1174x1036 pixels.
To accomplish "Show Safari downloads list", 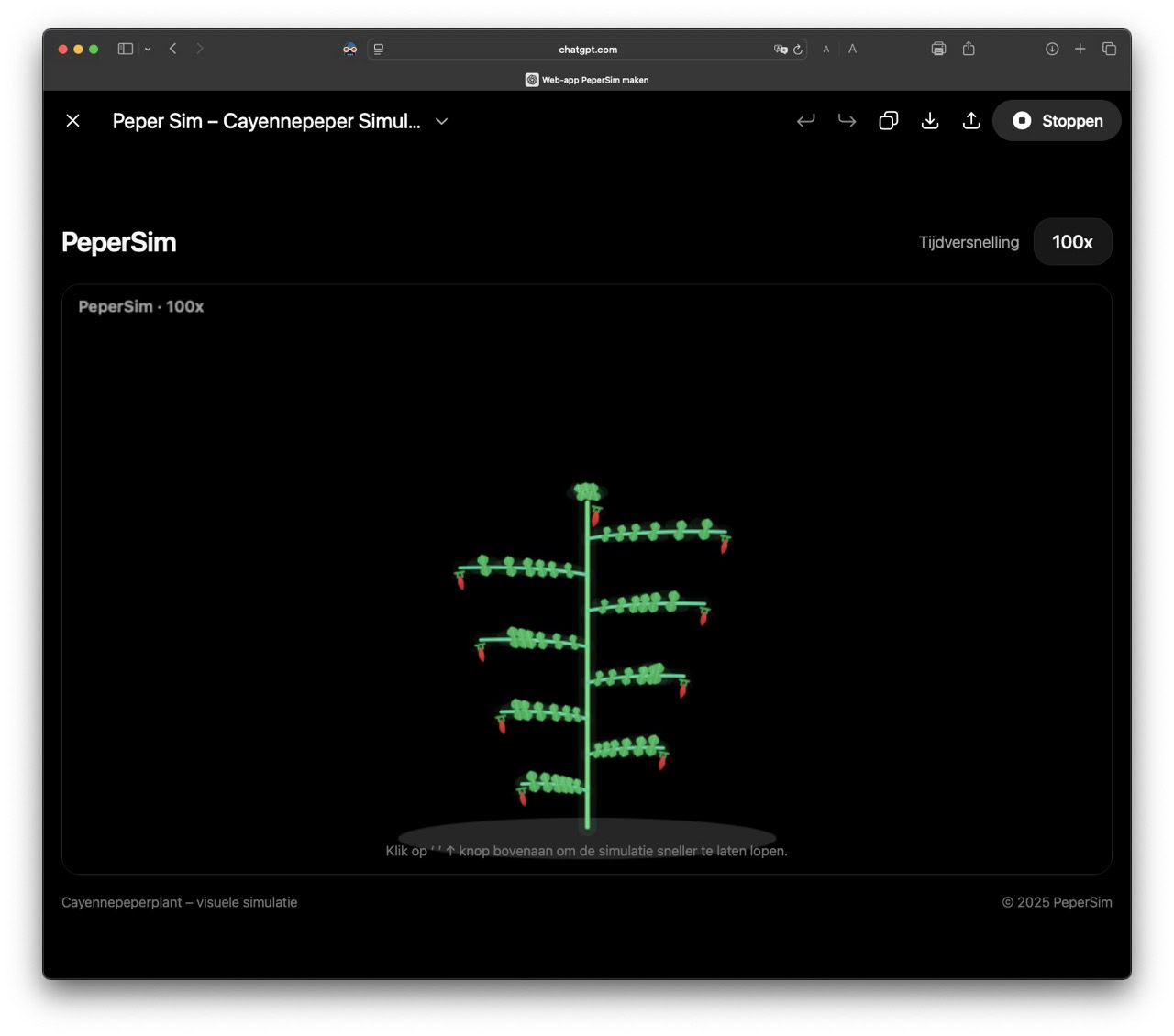I will 1052,49.
